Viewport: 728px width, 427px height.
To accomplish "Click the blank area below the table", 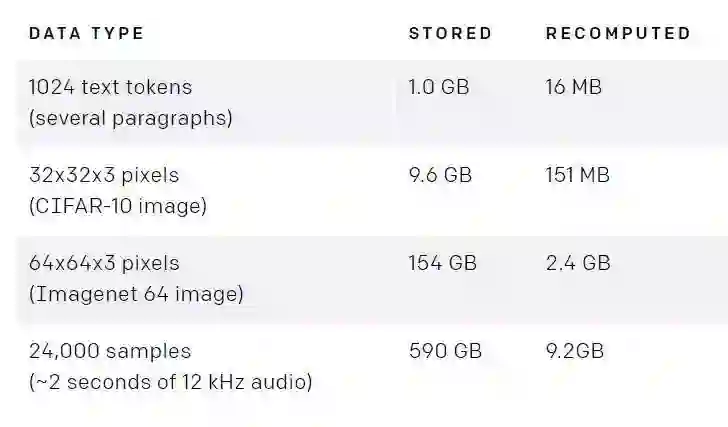I will pyautogui.click(x=364, y=412).
